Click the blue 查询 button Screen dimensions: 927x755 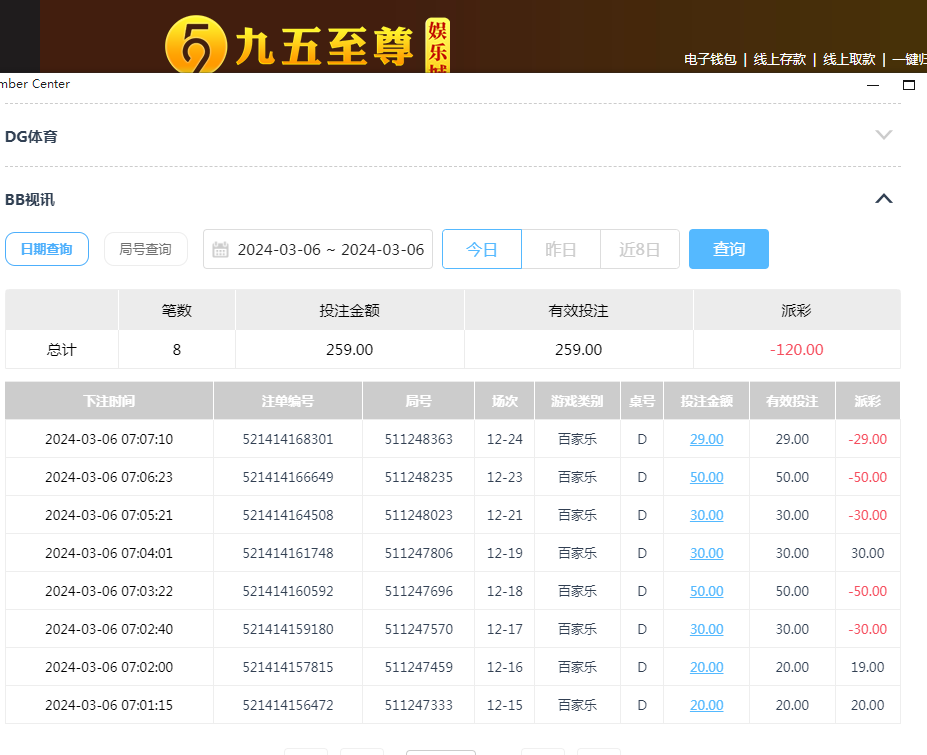pos(728,249)
